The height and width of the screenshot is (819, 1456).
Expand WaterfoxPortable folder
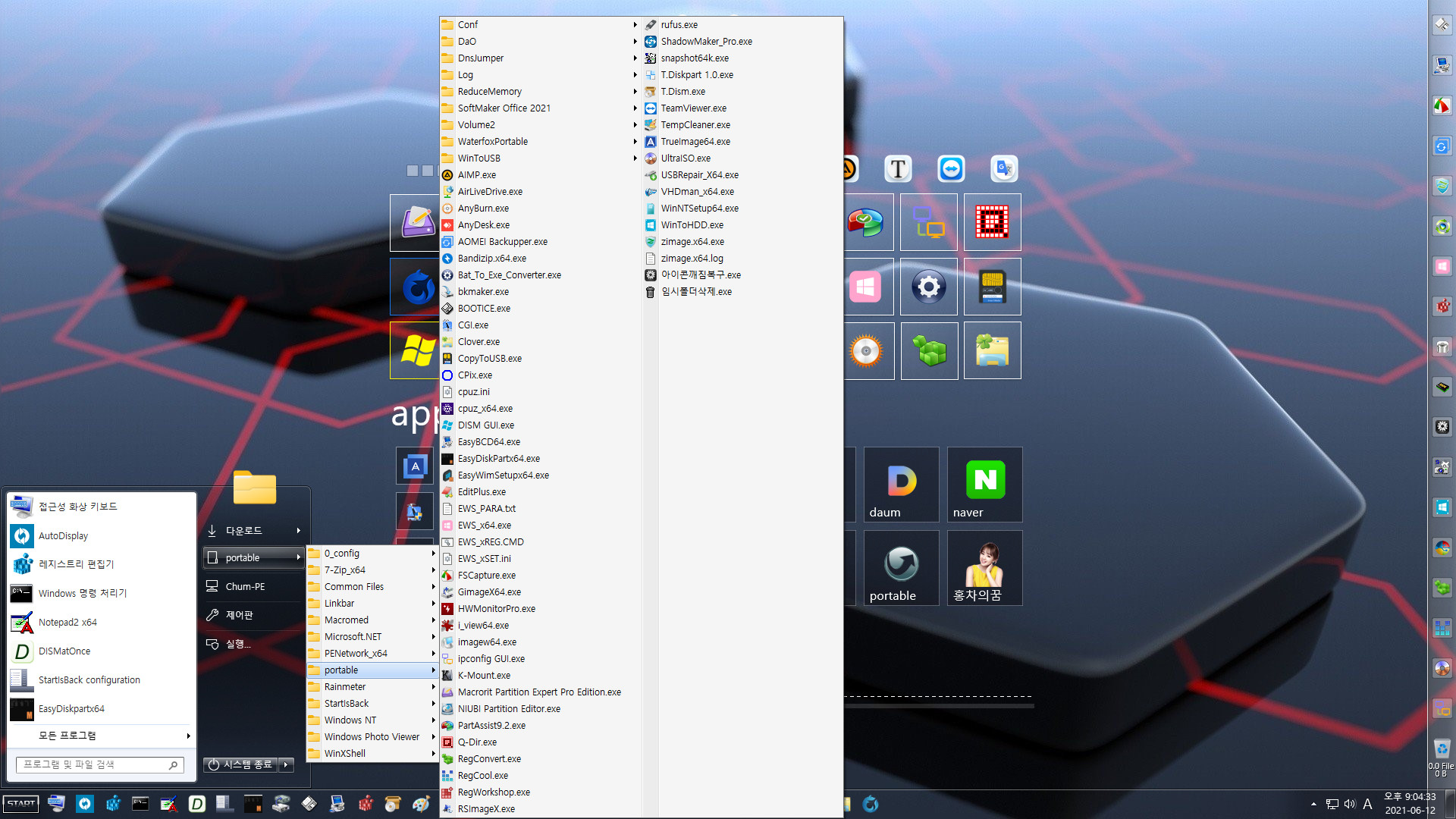[540, 142]
